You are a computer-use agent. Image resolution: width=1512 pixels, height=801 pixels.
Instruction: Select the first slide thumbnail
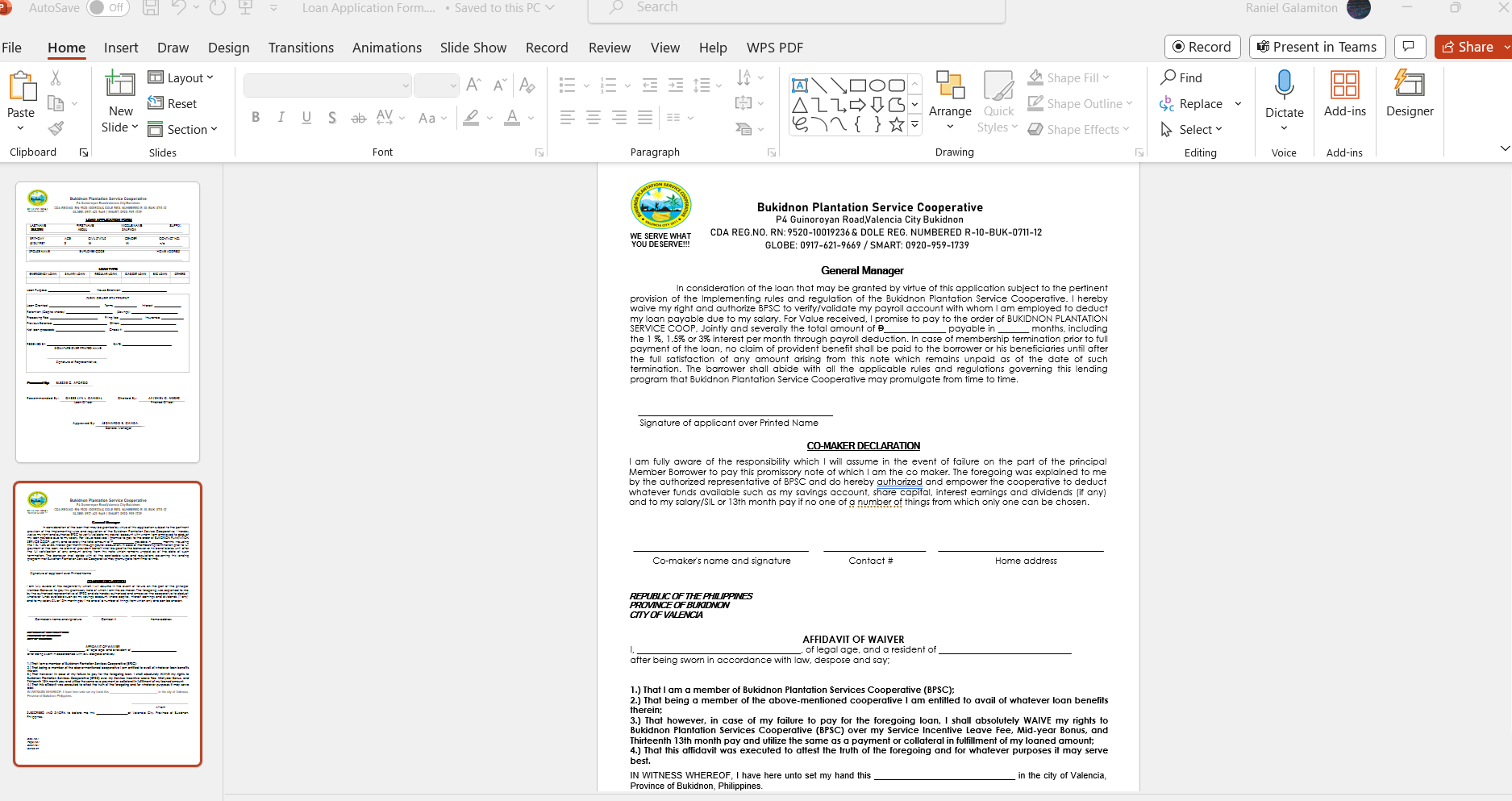[x=107, y=320]
